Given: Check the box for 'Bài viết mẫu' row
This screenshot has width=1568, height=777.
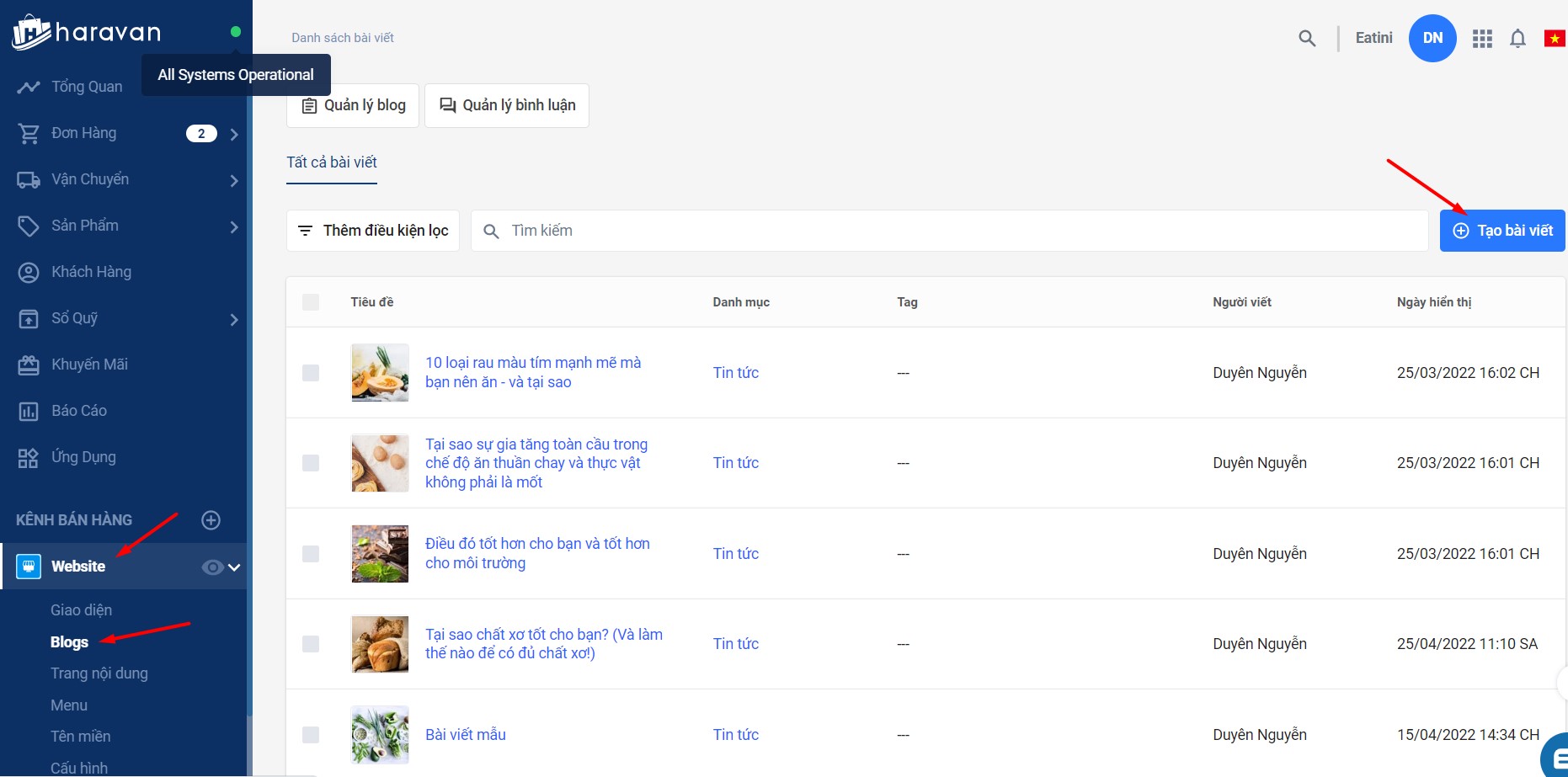Looking at the screenshot, I should [311, 735].
